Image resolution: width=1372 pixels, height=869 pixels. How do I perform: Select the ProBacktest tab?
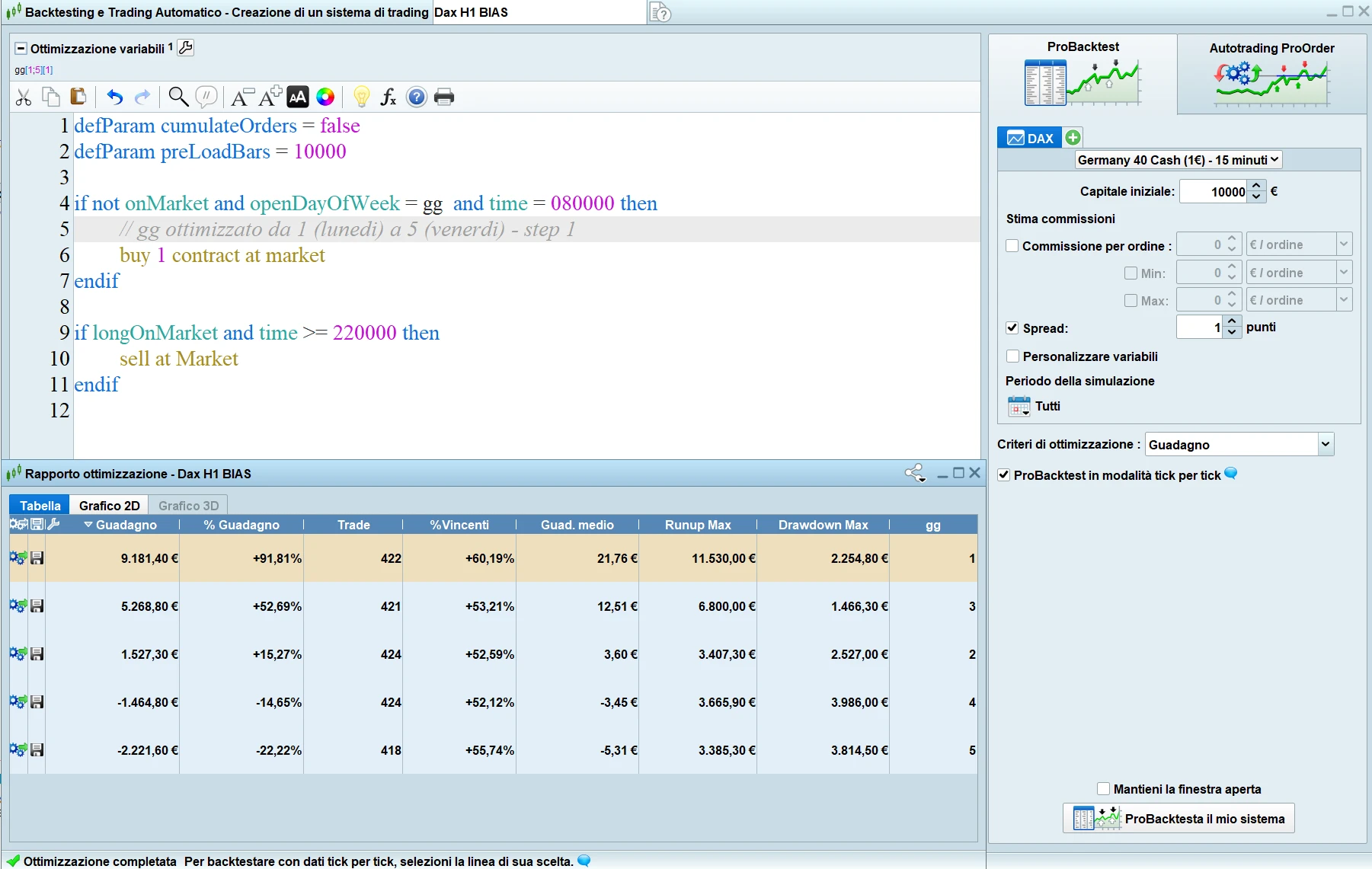coord(1083,74)
